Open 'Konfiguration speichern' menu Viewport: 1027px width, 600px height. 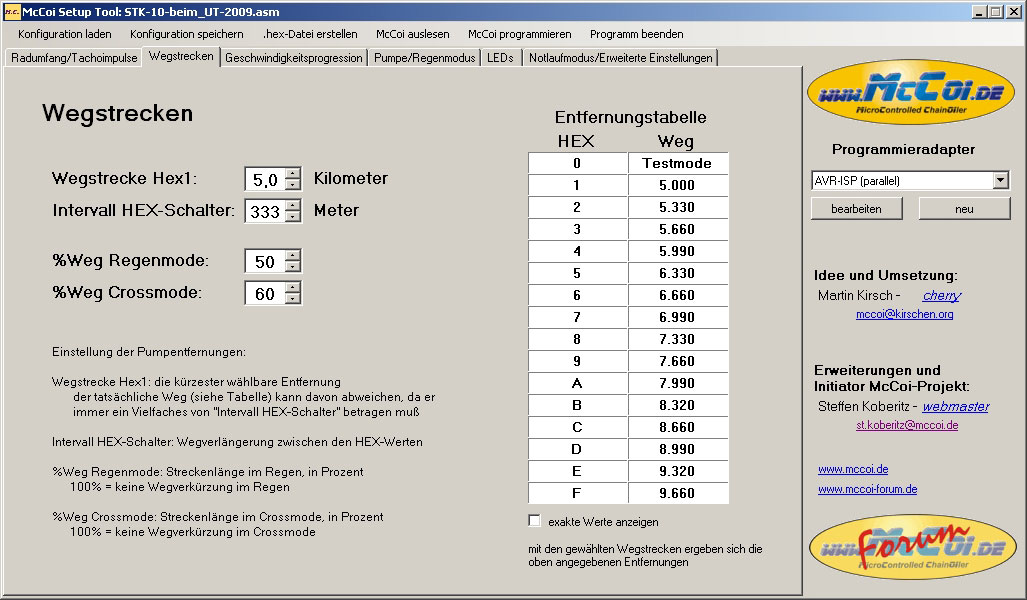coord(187,34)
